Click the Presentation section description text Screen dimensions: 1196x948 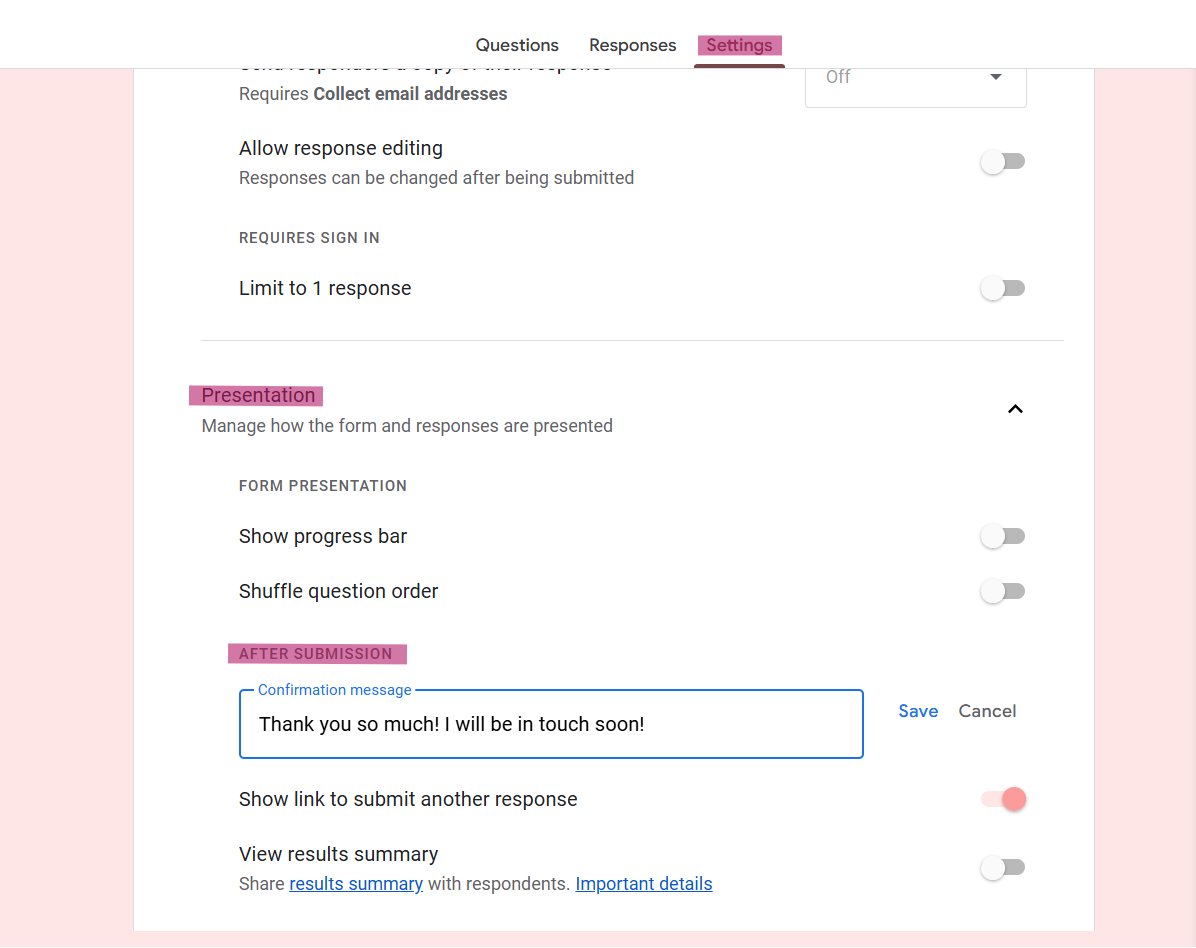[x=407, y=426]
